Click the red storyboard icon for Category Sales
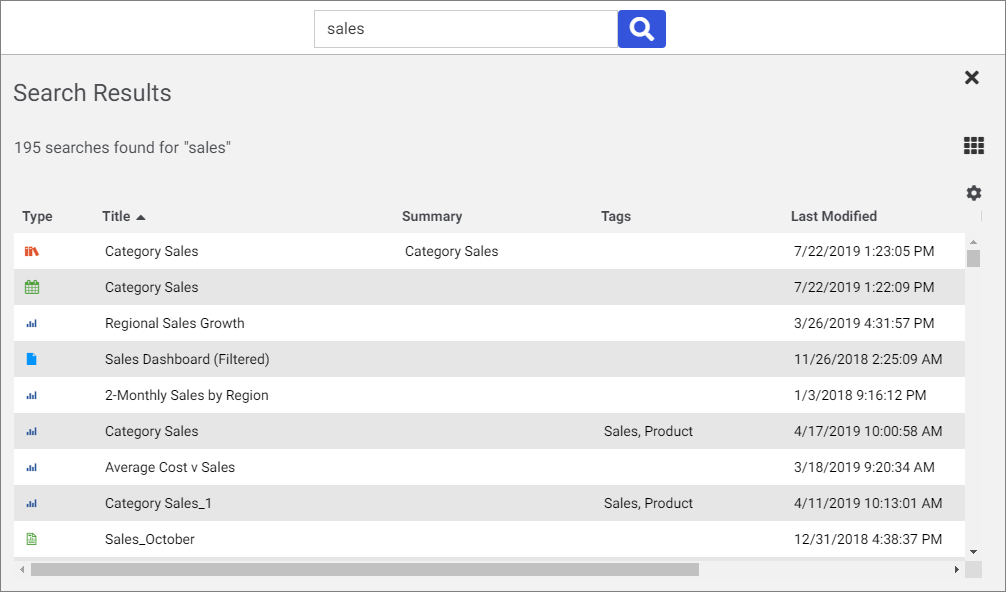The image size is (1006, 592). pyautogui.click(x=32, y=252)
